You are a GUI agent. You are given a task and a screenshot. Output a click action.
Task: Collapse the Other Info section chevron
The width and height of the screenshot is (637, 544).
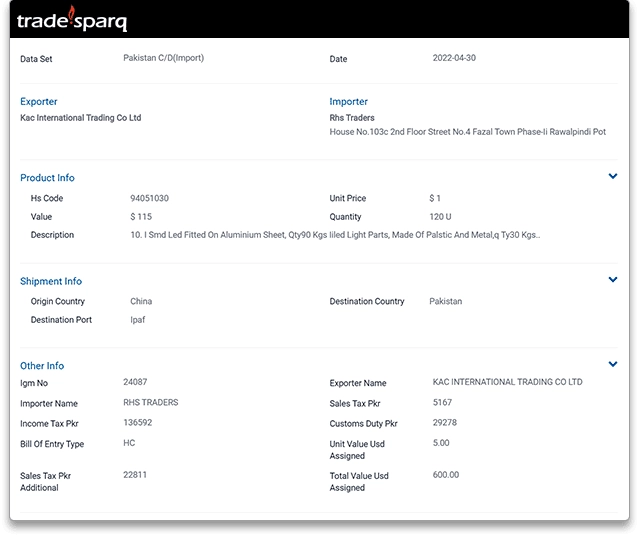pos(613,364)
